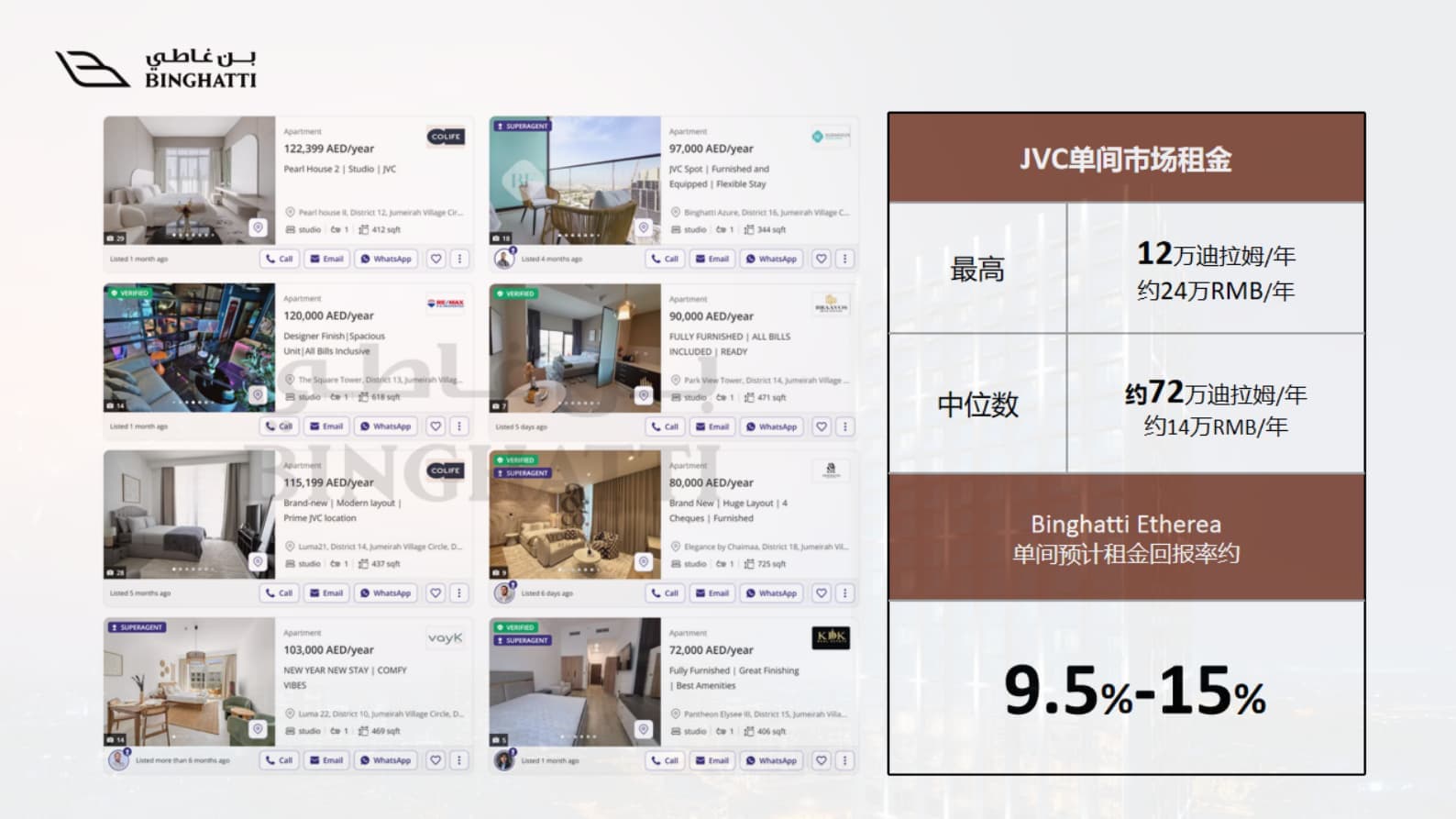Viewport: 1456px width, 819px height.
Task: WhatsApp agent for 80,000 AED Elegance listing
Action: (x=771, y=593)
